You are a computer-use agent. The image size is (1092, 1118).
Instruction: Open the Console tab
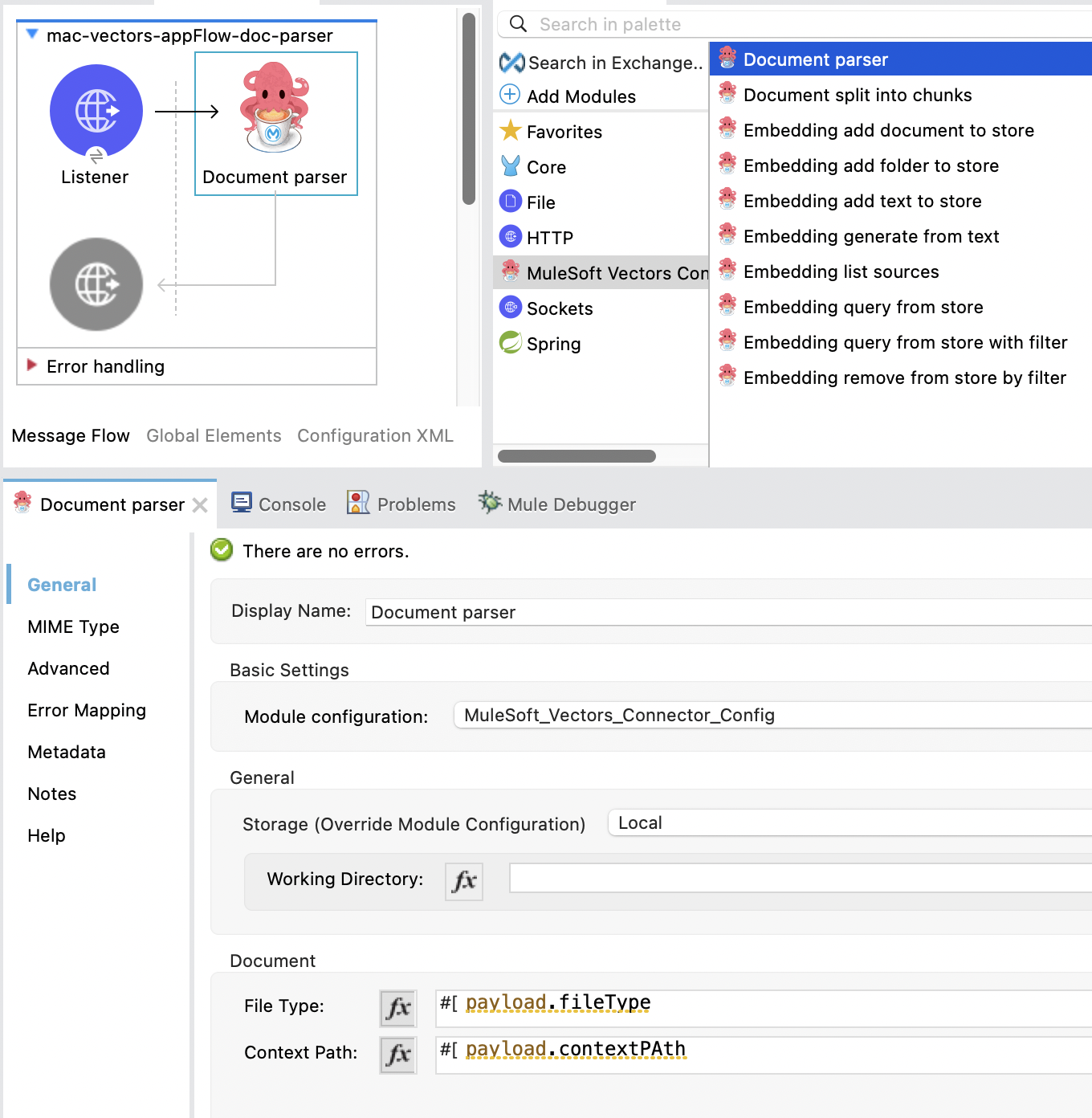[279, 504]
